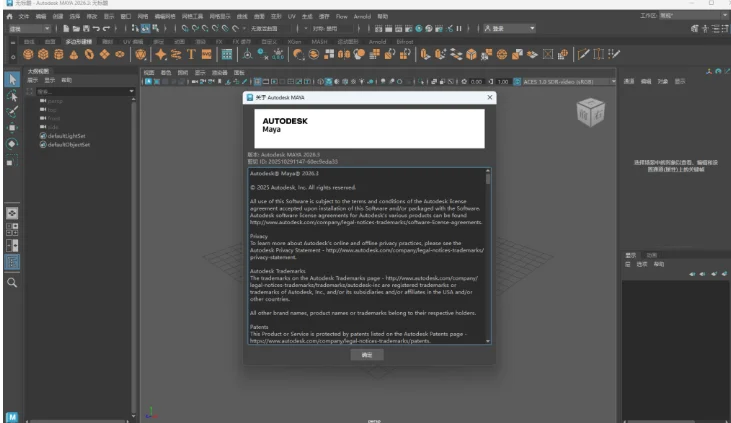Screen dimensions: 731x423
Task: Click the SVG import shelf icon
Action: point(207,55)
